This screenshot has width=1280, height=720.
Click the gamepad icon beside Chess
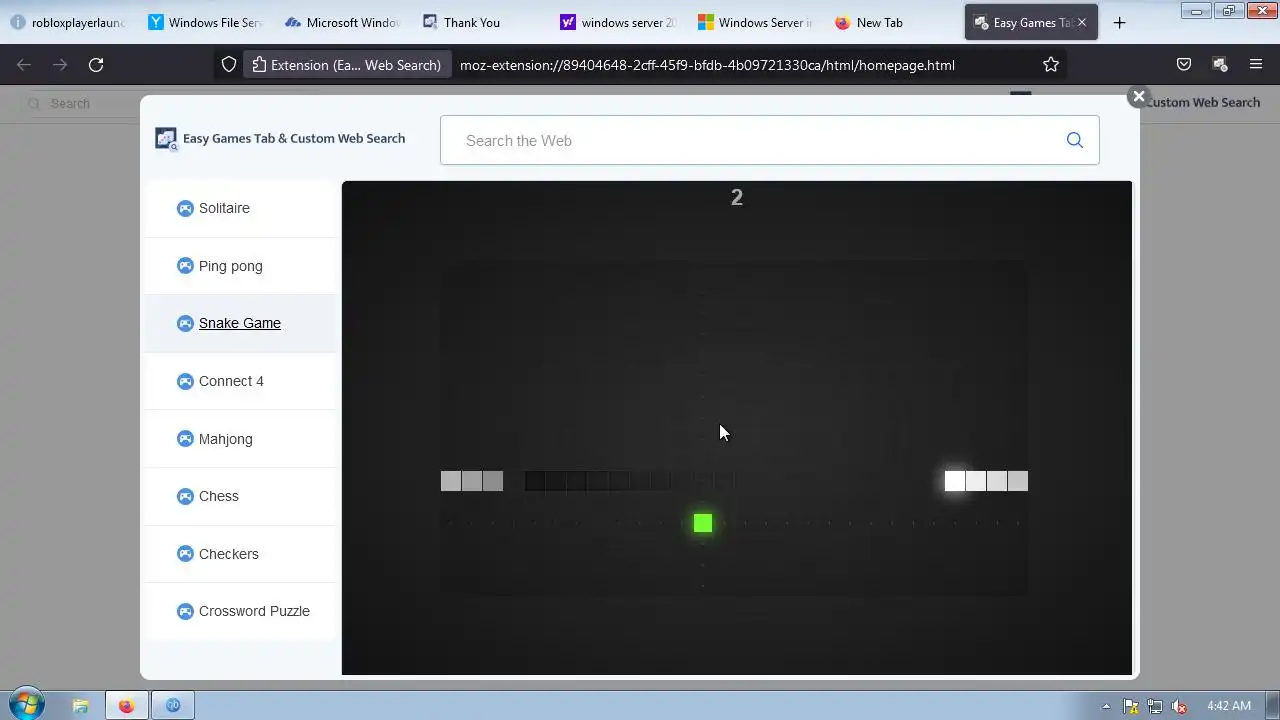[x=185, y=496]
